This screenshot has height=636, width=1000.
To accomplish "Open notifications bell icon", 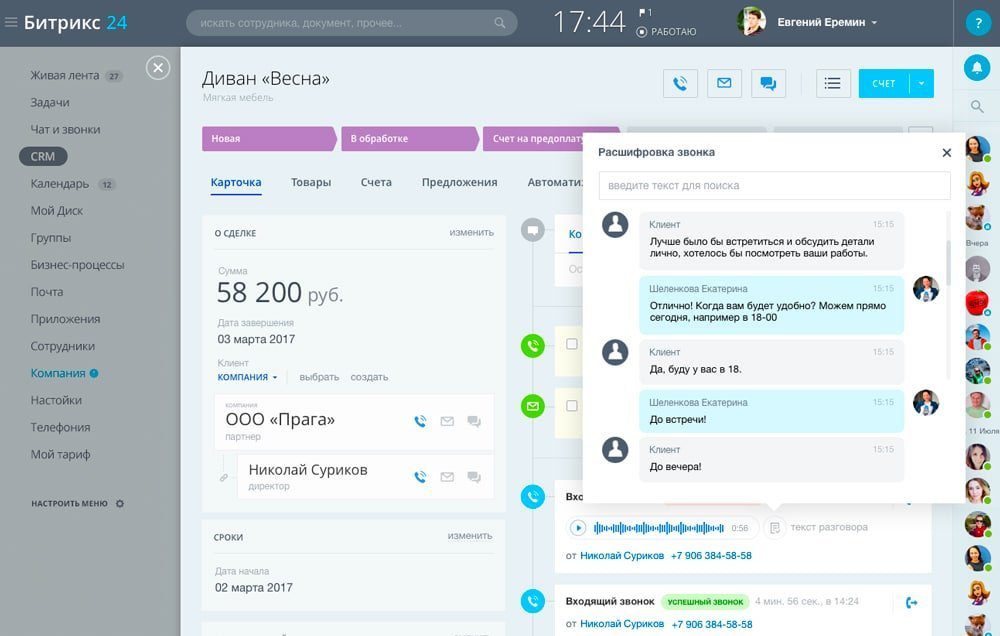I will 976,67.
